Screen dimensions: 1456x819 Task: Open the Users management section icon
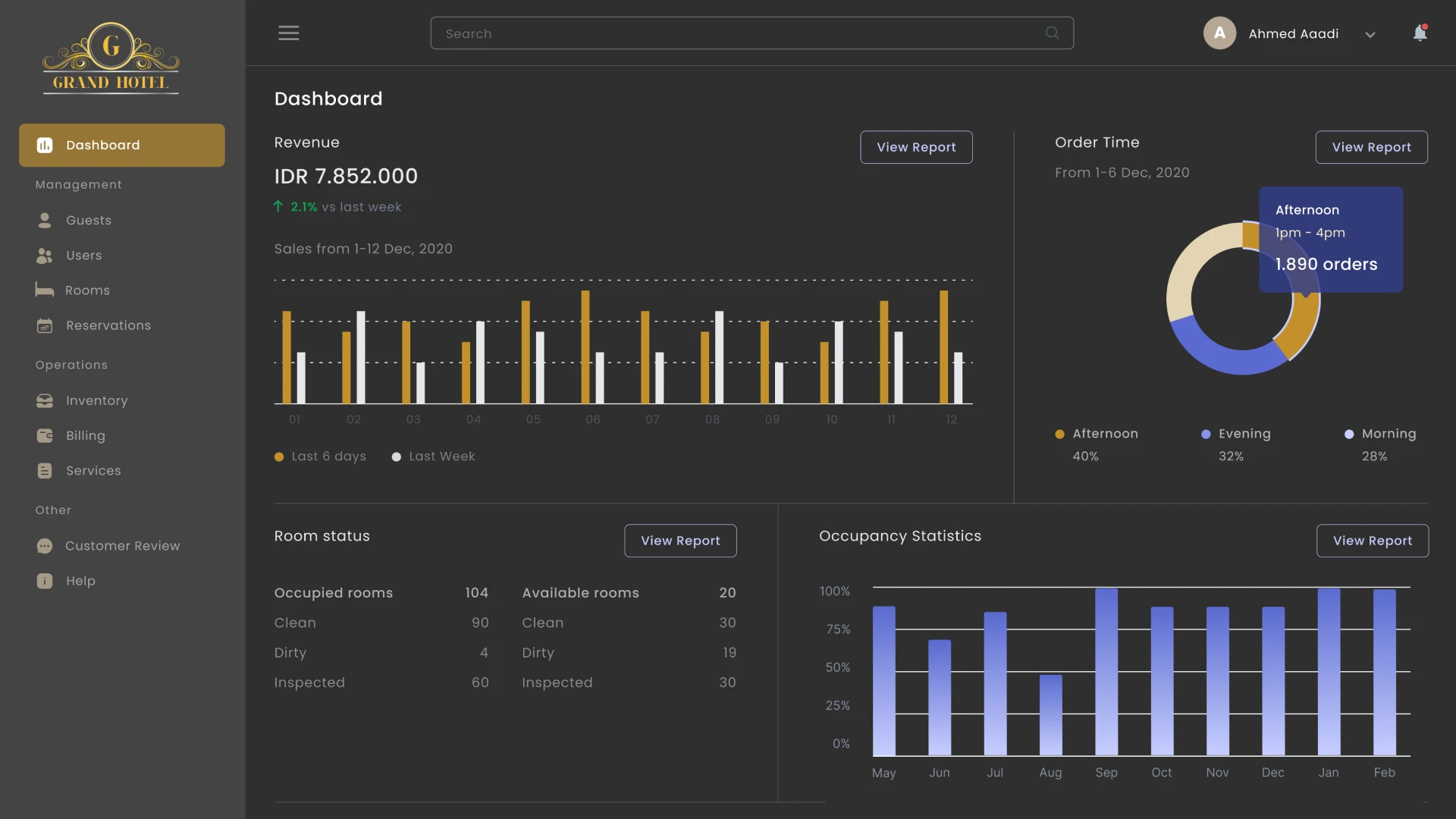pyautogui.click(x=45, y=256)
